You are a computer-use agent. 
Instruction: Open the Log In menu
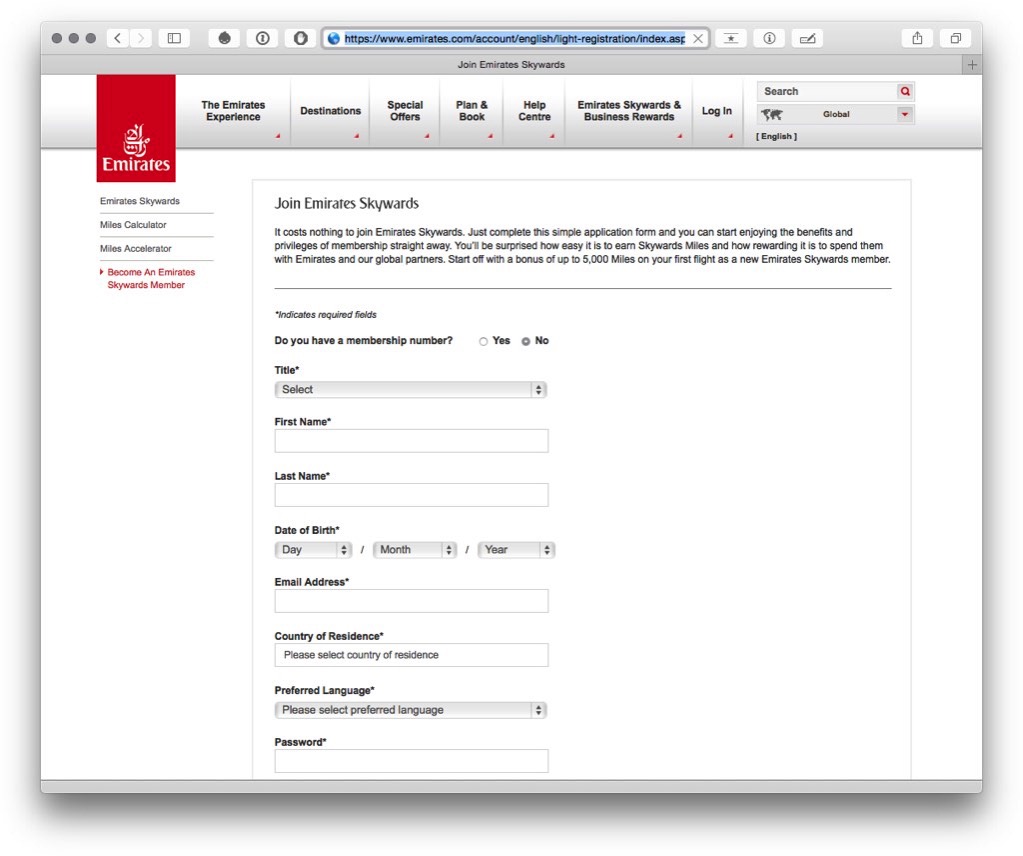[717, 111]
